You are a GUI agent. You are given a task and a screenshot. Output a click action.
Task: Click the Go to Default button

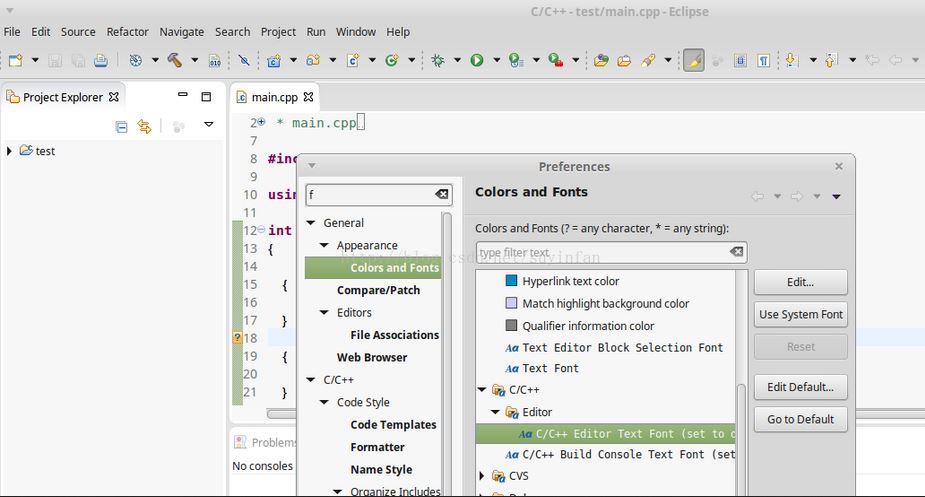(801, 420)
